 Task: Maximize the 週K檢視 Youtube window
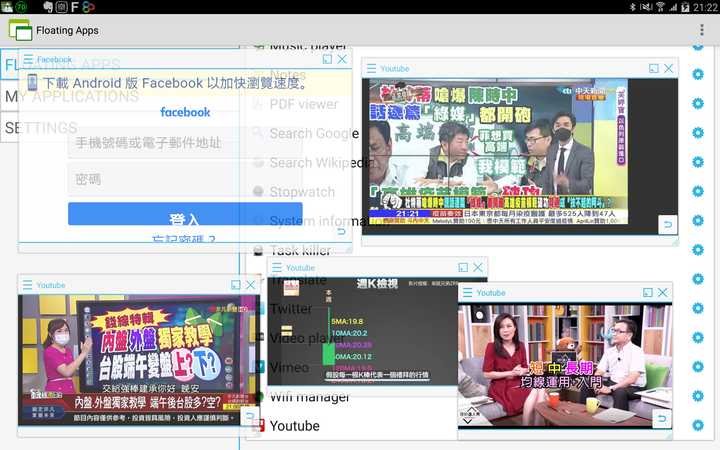coord(463,268)
